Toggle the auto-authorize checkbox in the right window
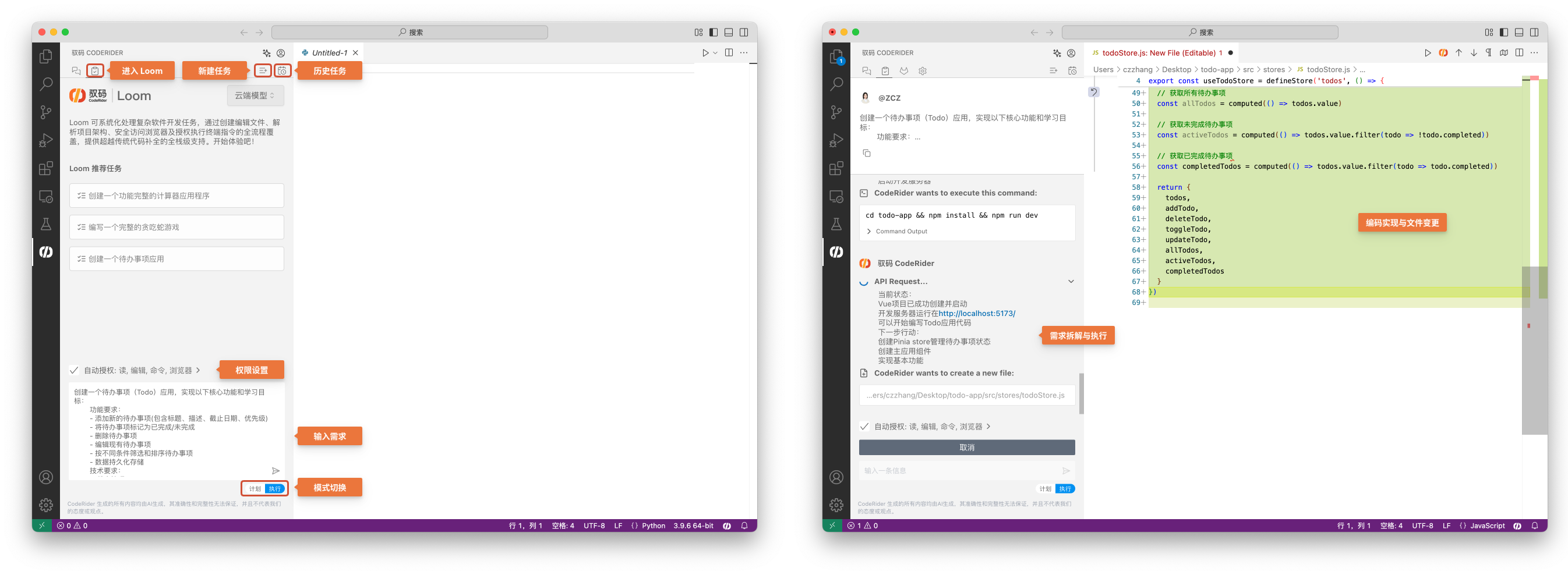This screenshot has height=575, width=1568. coord(864,426)
